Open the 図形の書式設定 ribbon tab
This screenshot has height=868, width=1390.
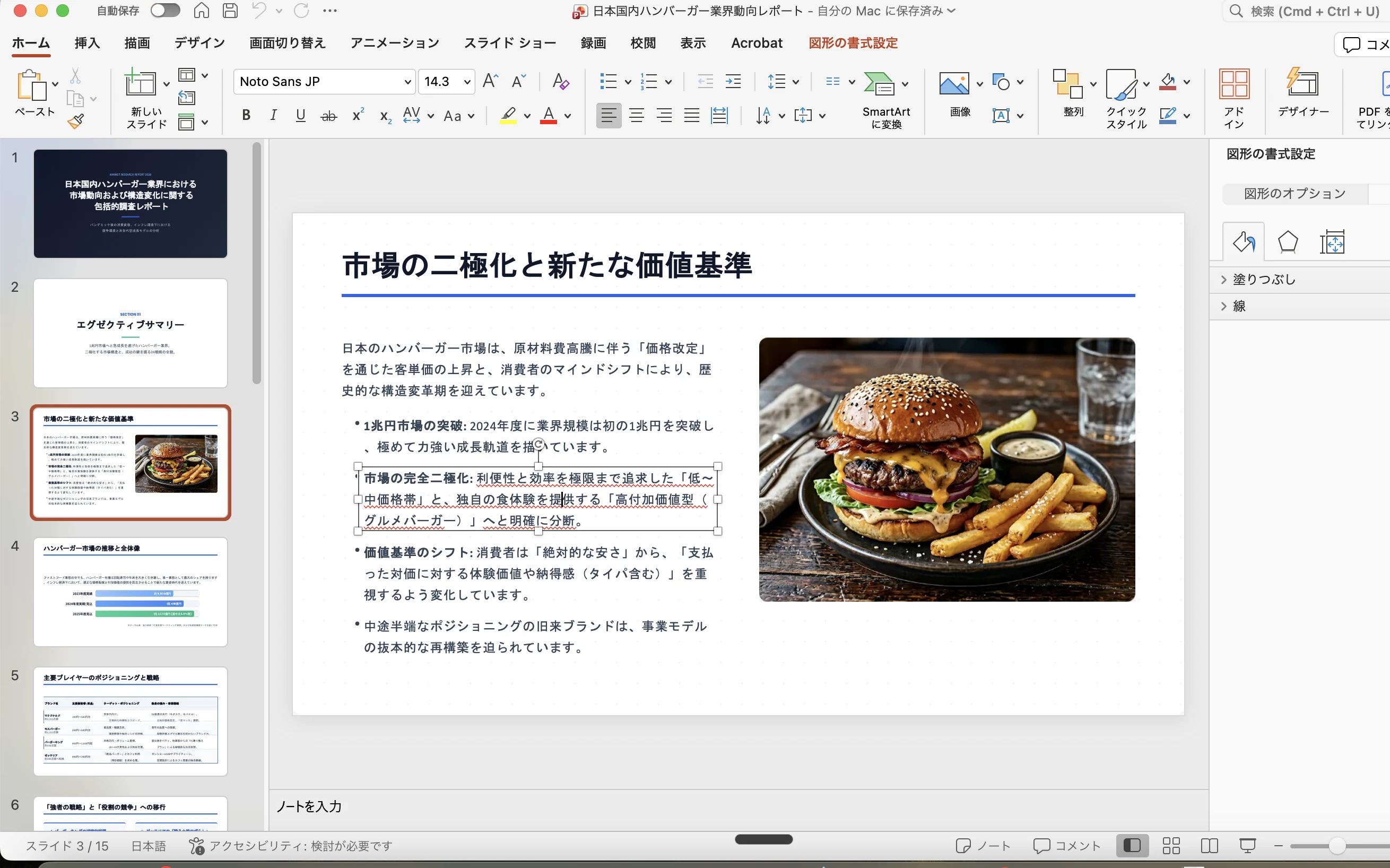click(853, 43)
